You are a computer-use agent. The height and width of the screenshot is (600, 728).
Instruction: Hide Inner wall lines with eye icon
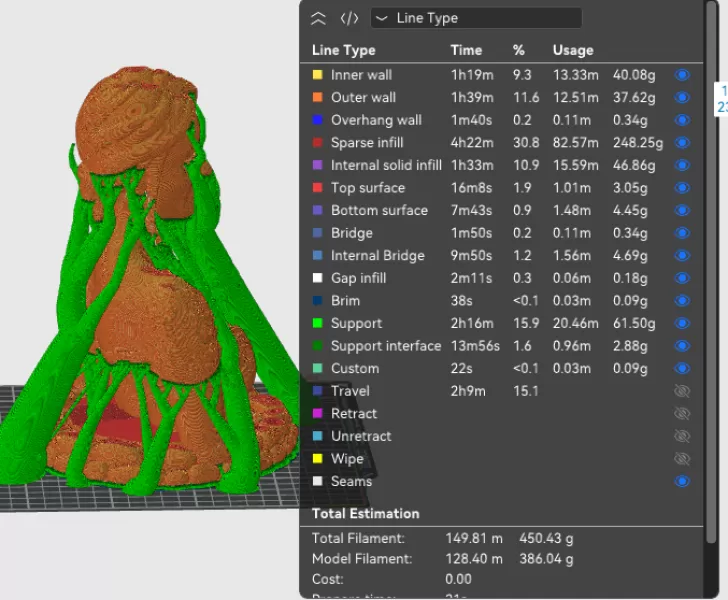coord(683,75)
